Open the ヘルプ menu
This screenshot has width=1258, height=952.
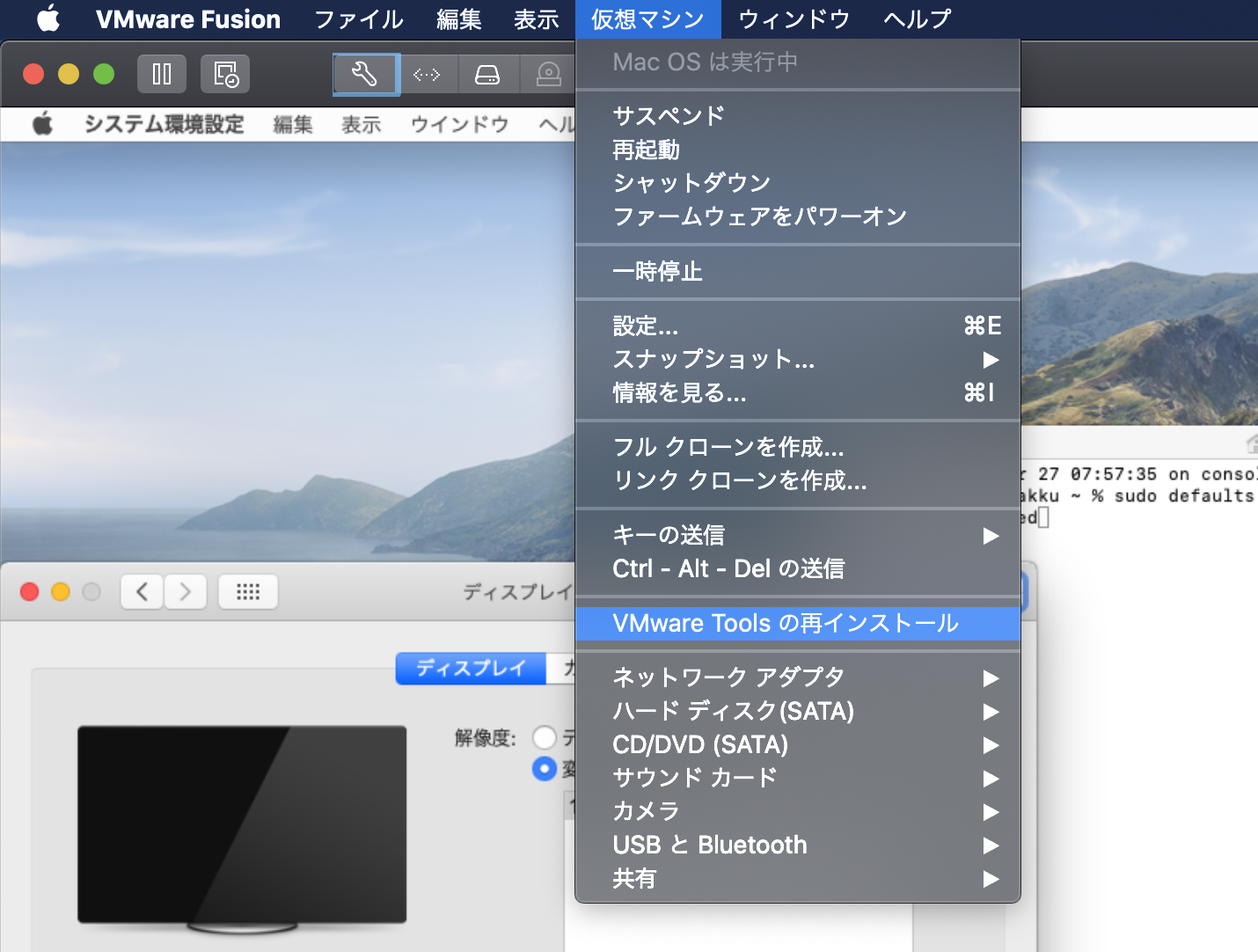tap(918, 18)
